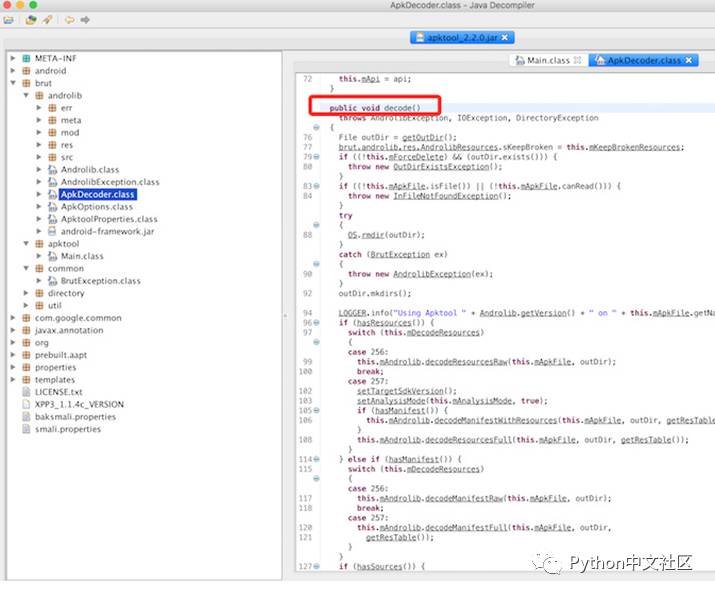Click the META-INF package icon

[x=26, y=59]
